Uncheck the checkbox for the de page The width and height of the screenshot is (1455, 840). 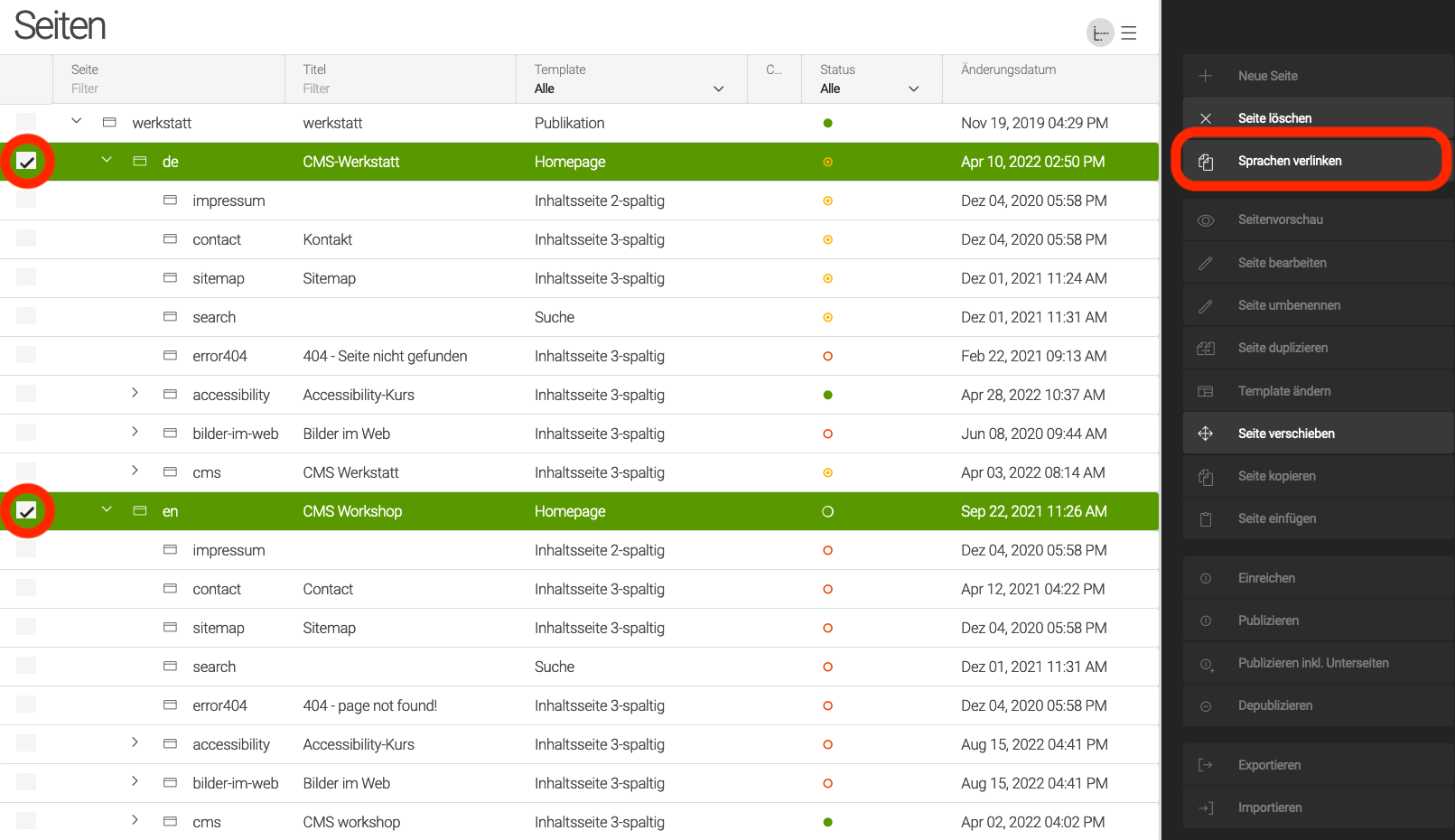(x=27, y=162)
